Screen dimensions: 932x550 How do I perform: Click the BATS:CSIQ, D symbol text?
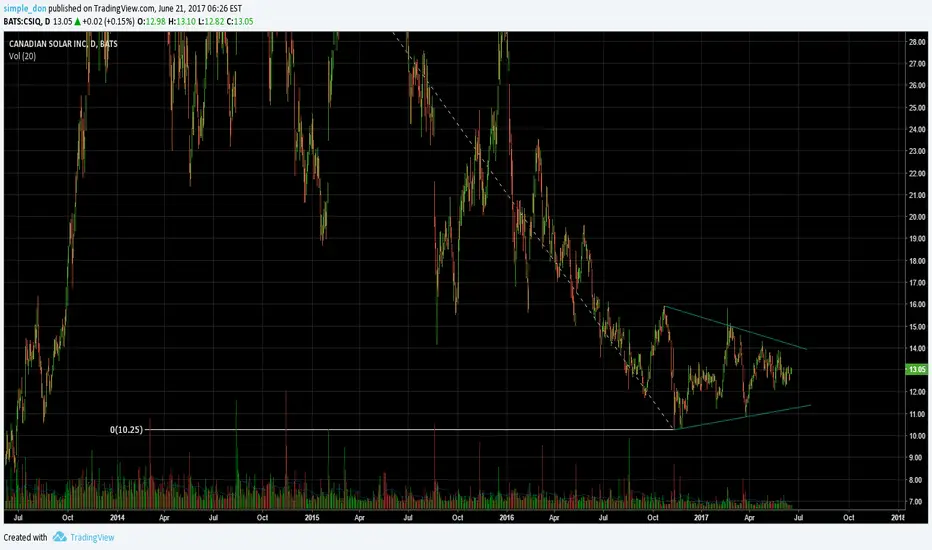[26, 21]
